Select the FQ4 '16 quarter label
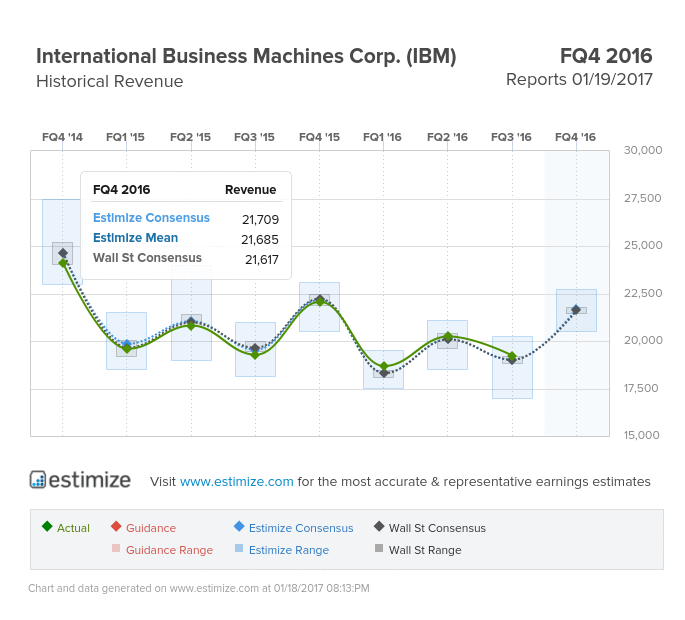The image size is (685, 620). click(x=575, y=137)
